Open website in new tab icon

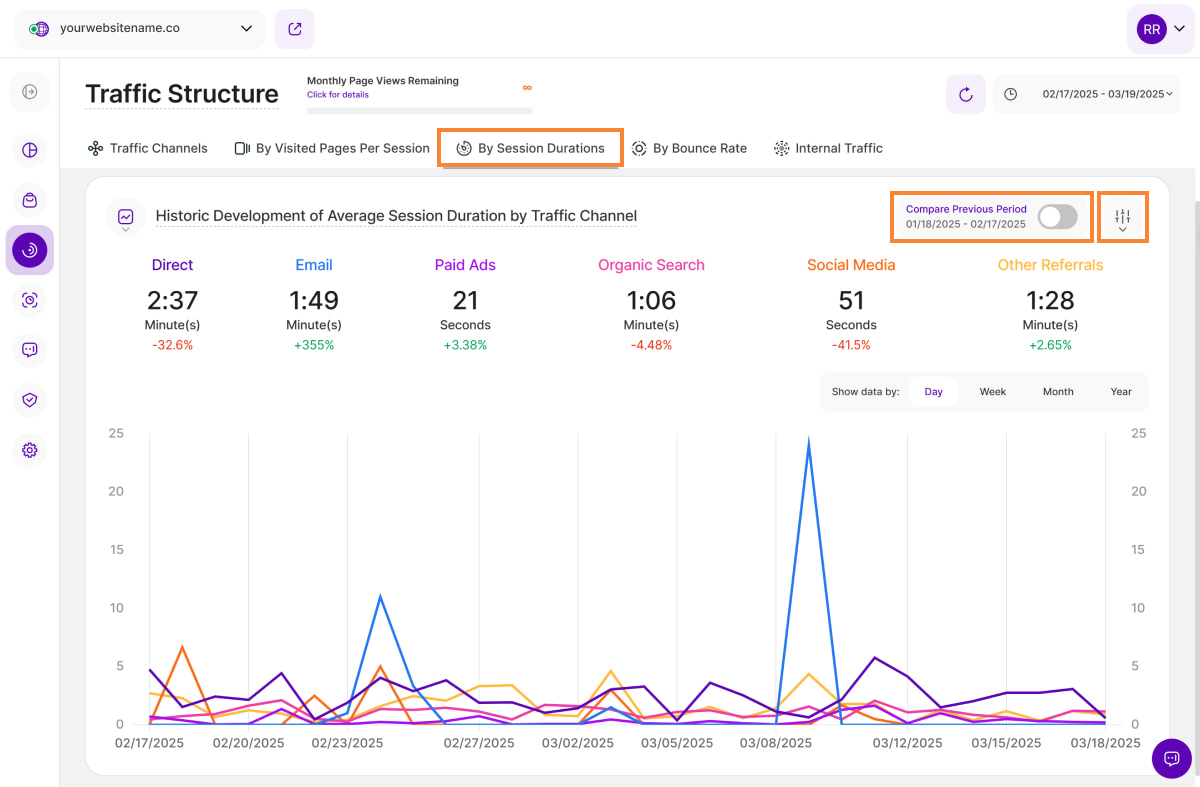point(295,29)
